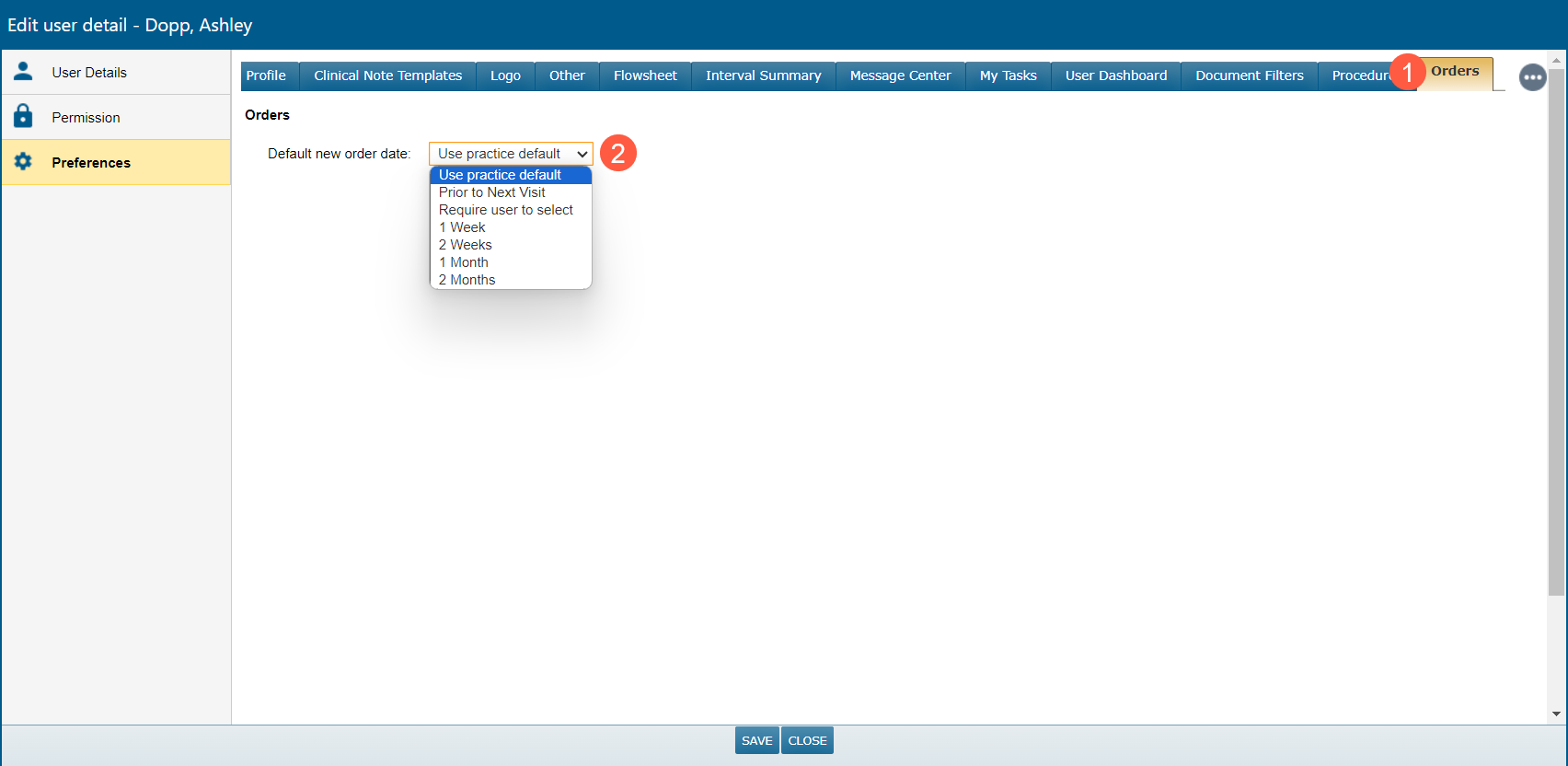This screenshot has height=766, width=1568.
Task: Open the Flowsheet tab
Action: 645,75
